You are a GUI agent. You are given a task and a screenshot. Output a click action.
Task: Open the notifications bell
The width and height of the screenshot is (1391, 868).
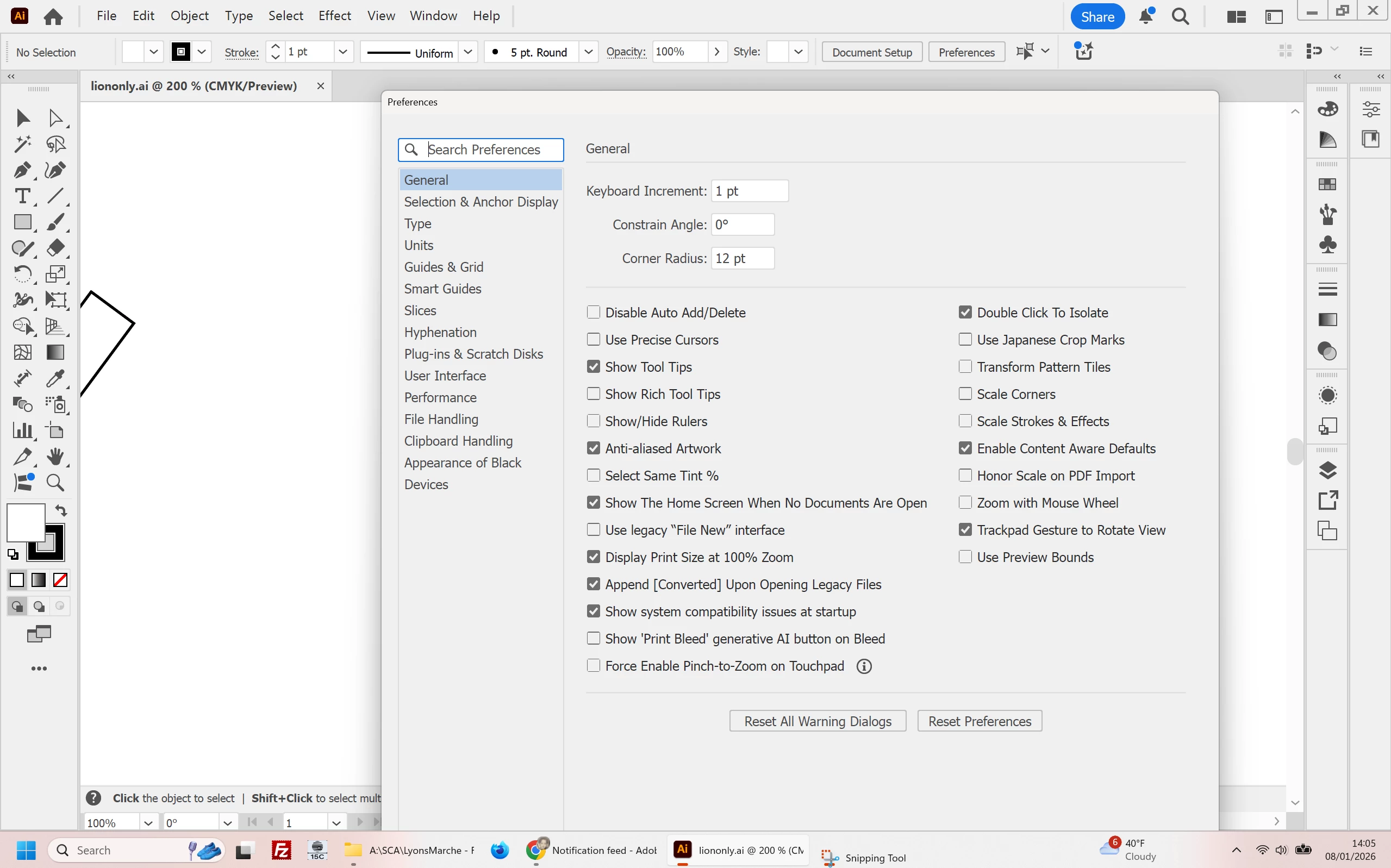pos(1146,16)
